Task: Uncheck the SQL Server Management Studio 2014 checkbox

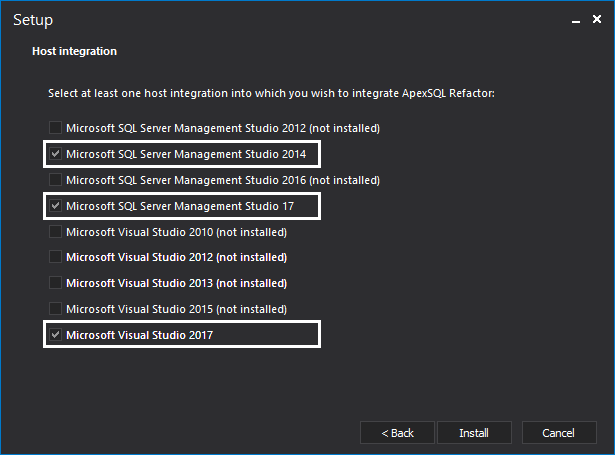Action: tap(55, 153)
